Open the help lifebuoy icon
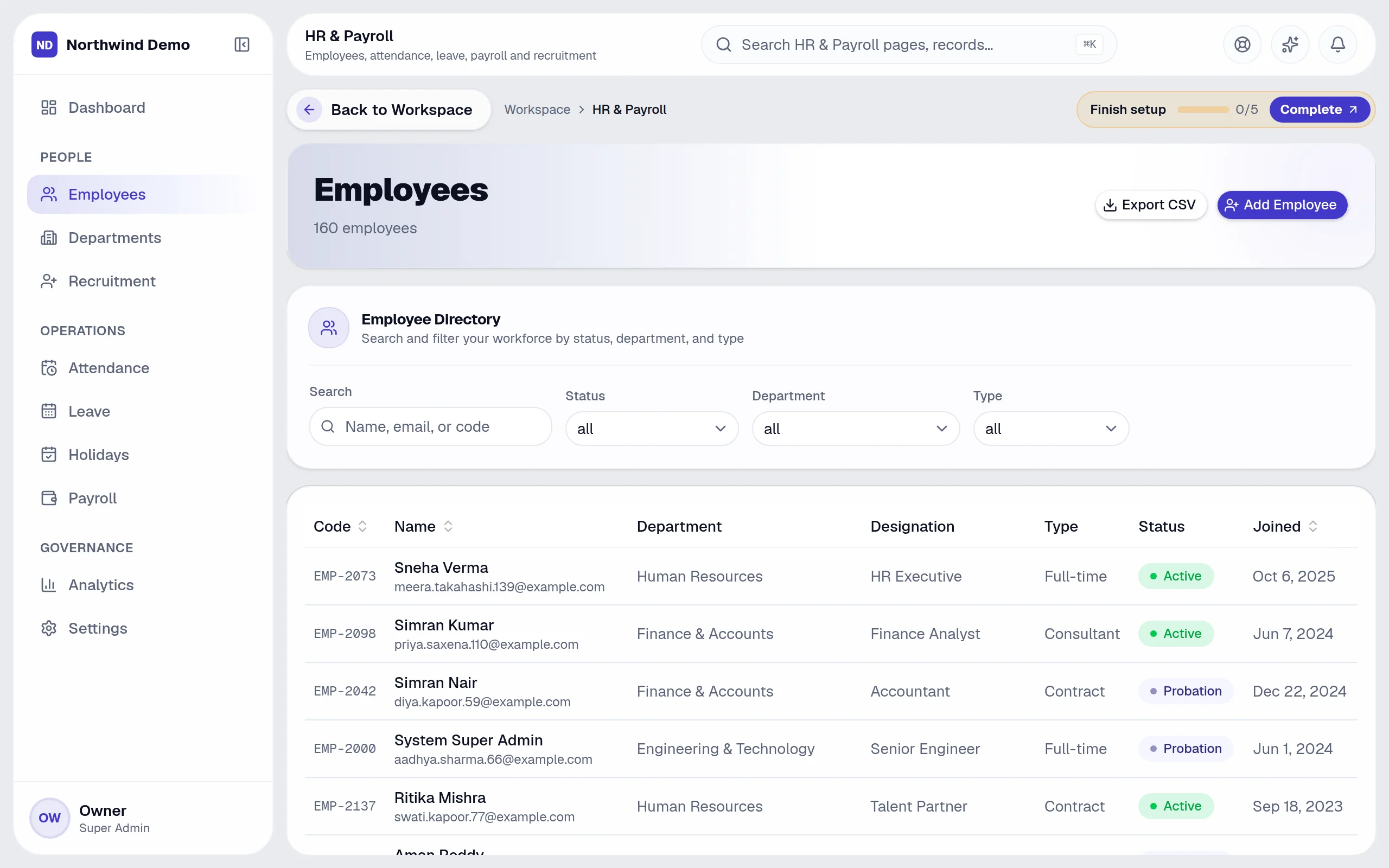 click(1242, 44)
